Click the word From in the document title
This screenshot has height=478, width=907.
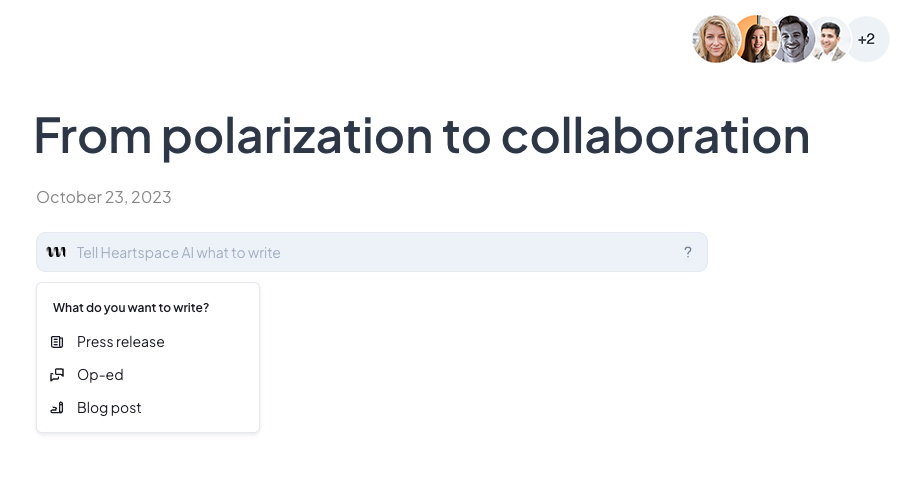pyautogui.click(x=91, y=136)
